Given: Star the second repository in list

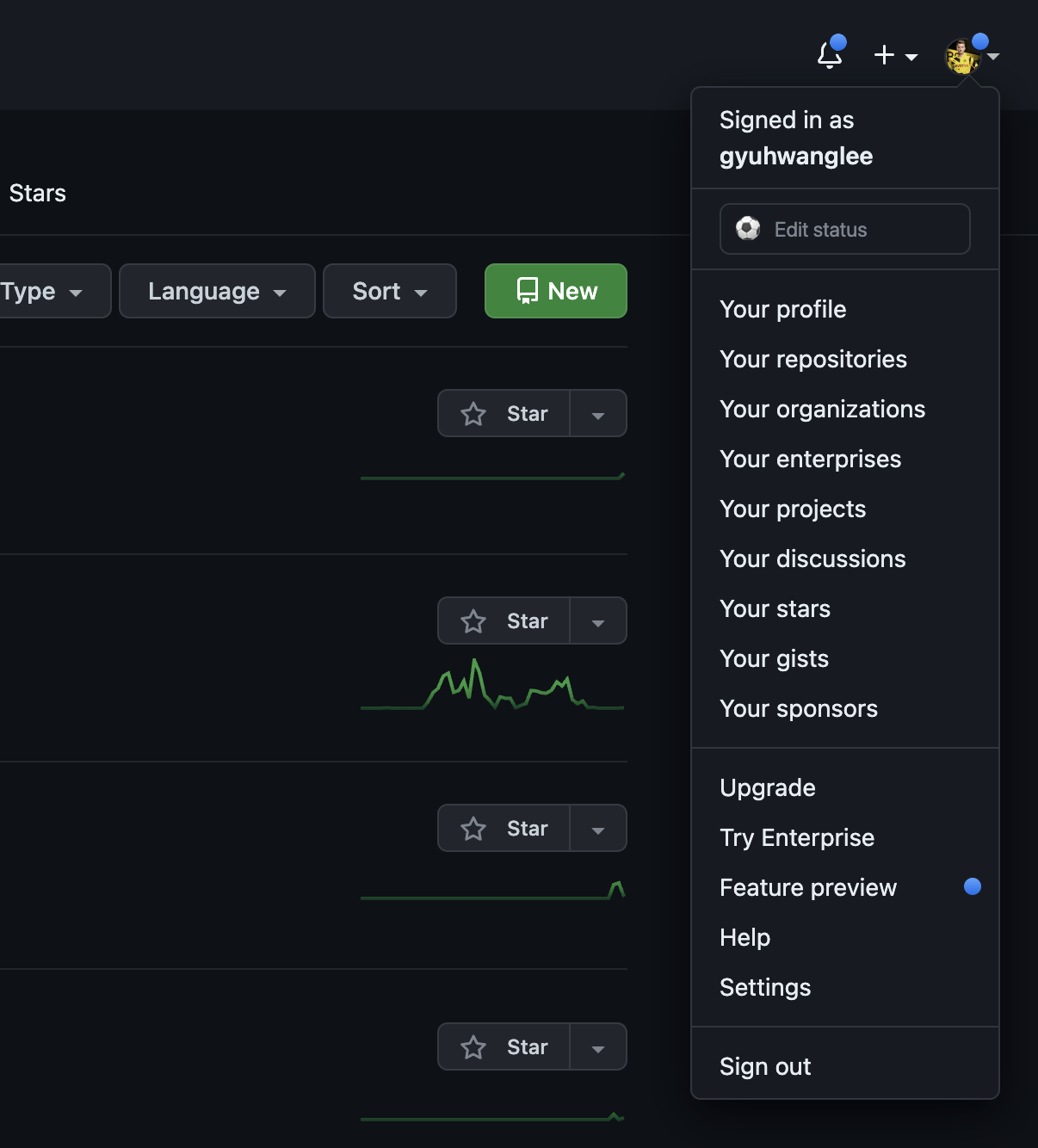Looking at the screenshot, I should tap(504, 621).
